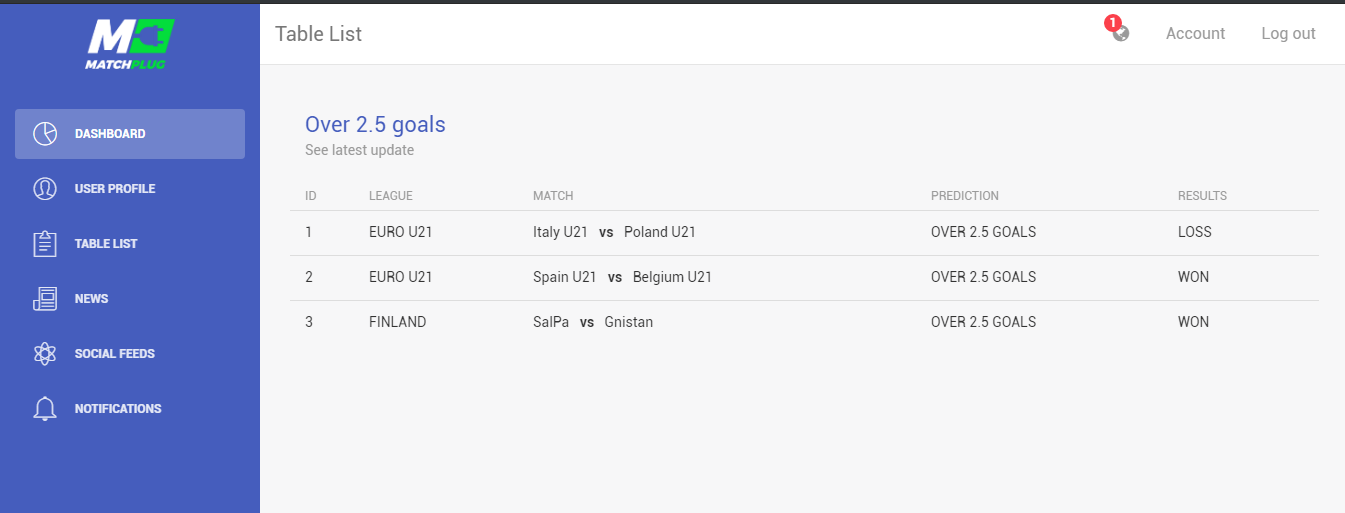Click the MatchPlug logo
The width and height of the screenshot is (1345, 513).
coord(130,45)
